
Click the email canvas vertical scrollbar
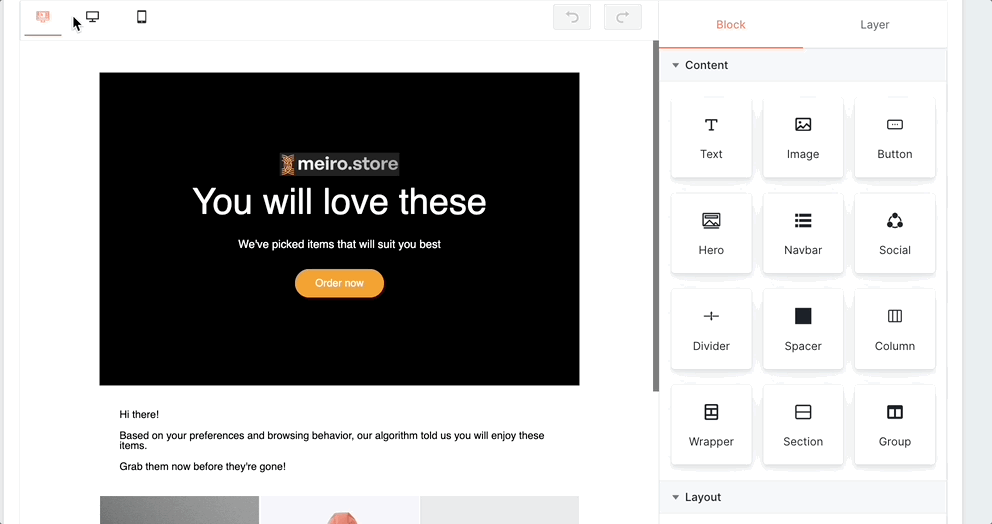[x=655, y=216]
